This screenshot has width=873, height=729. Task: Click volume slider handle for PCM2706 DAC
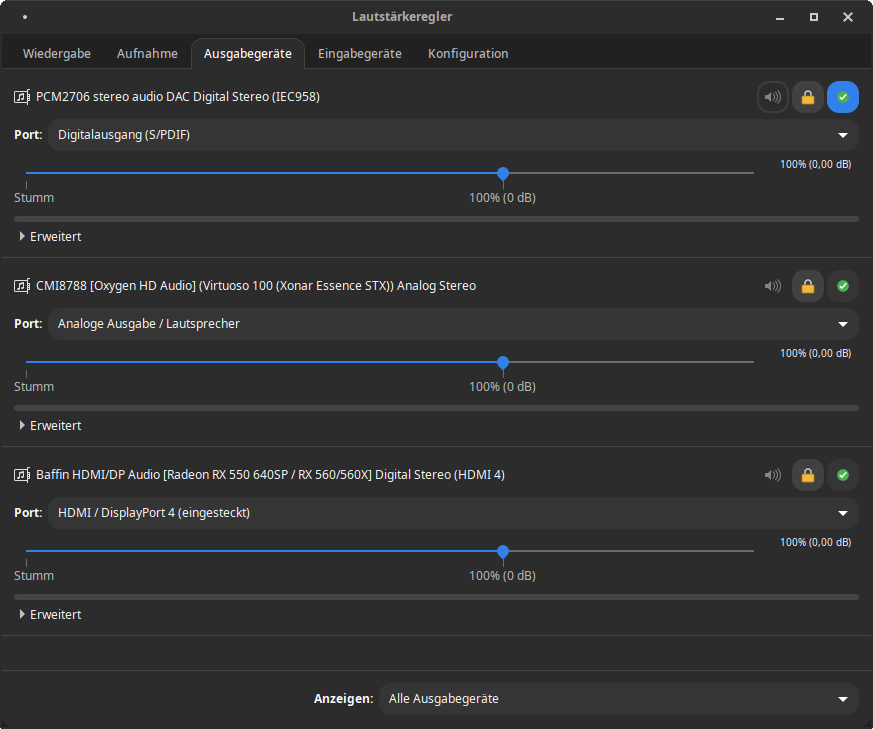point(503,173)
